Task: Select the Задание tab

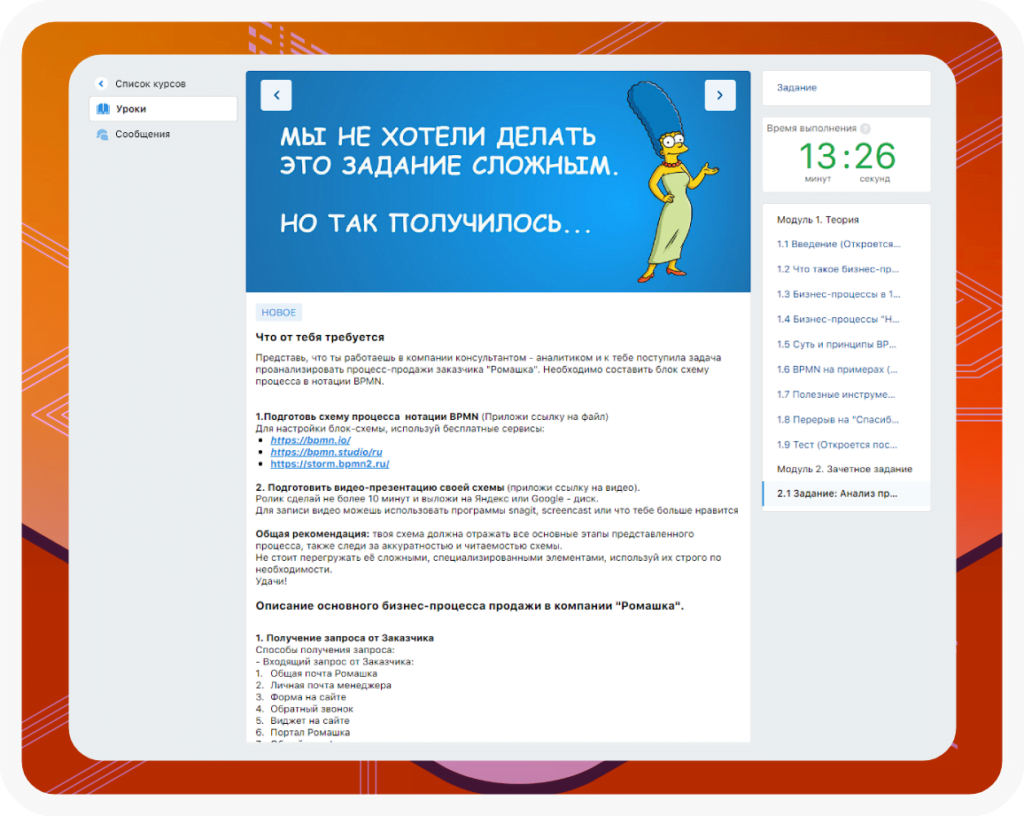Action: click(846, 87)
